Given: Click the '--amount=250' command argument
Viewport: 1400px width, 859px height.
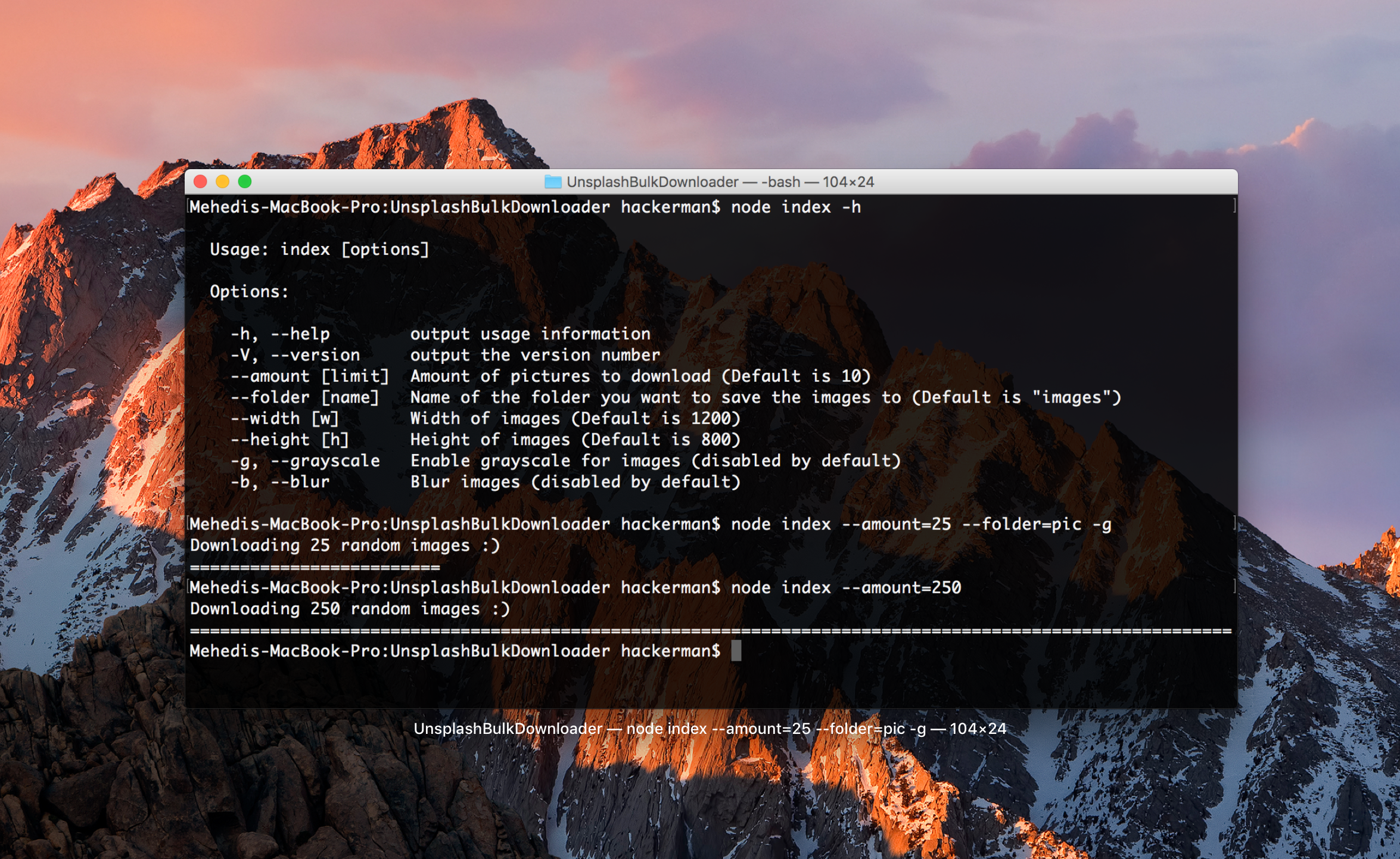Looking at the screenshot, I should click(901, 588).
